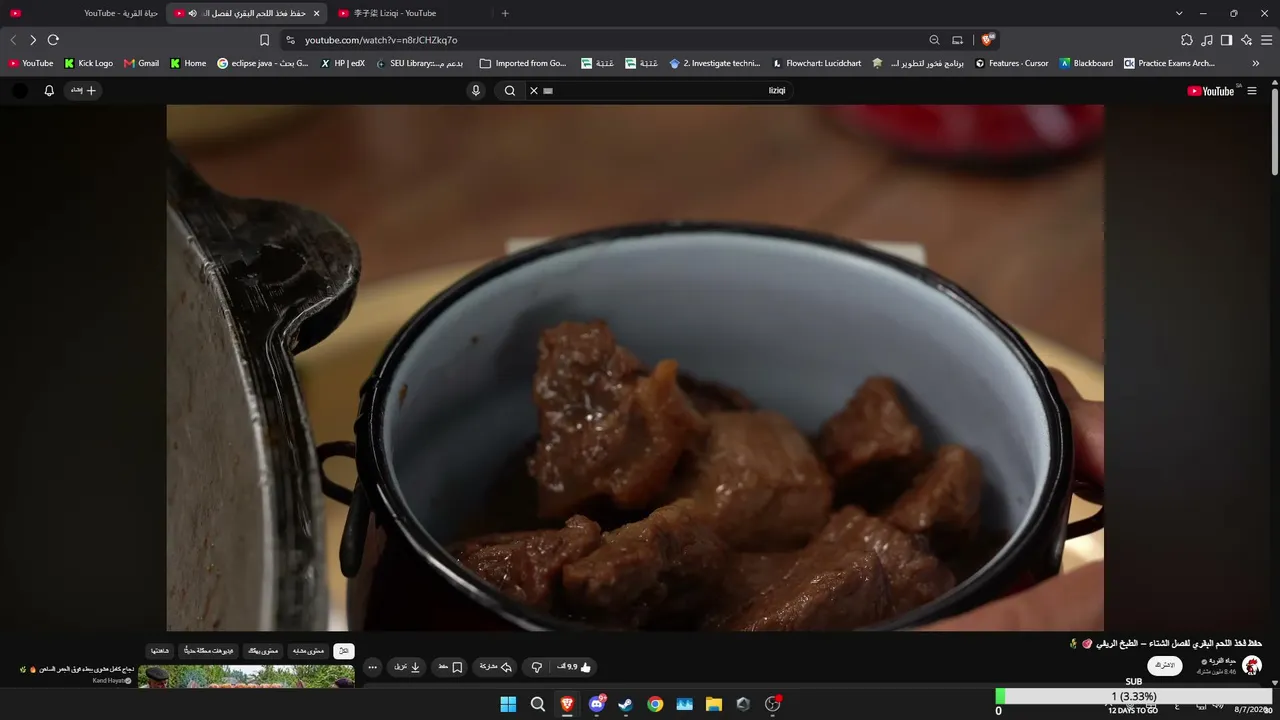Open the Flowchart: Lucidchart bookmark
1280x720 pixels.
816,63
